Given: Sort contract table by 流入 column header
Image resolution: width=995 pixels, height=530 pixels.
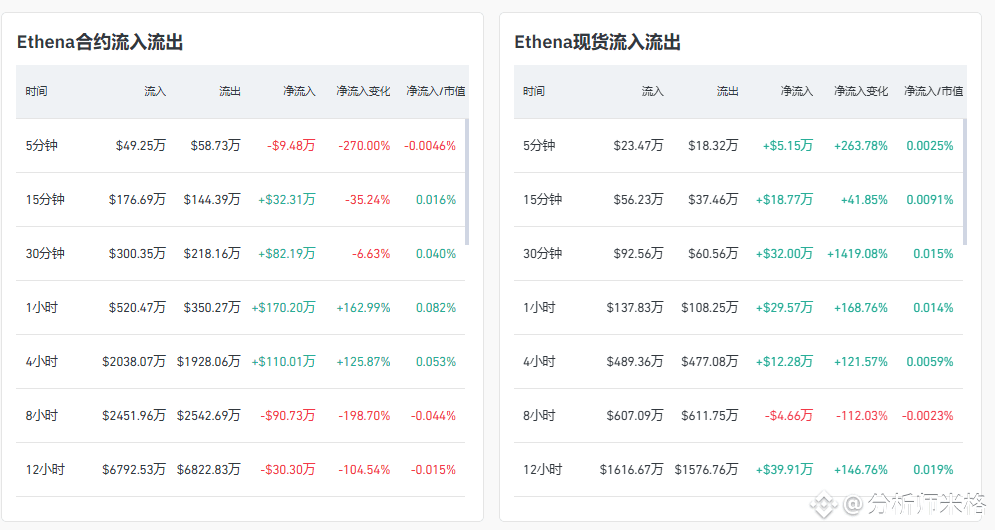Looking at the screenshot, I should pyautogui.click(x=155, y=91).
